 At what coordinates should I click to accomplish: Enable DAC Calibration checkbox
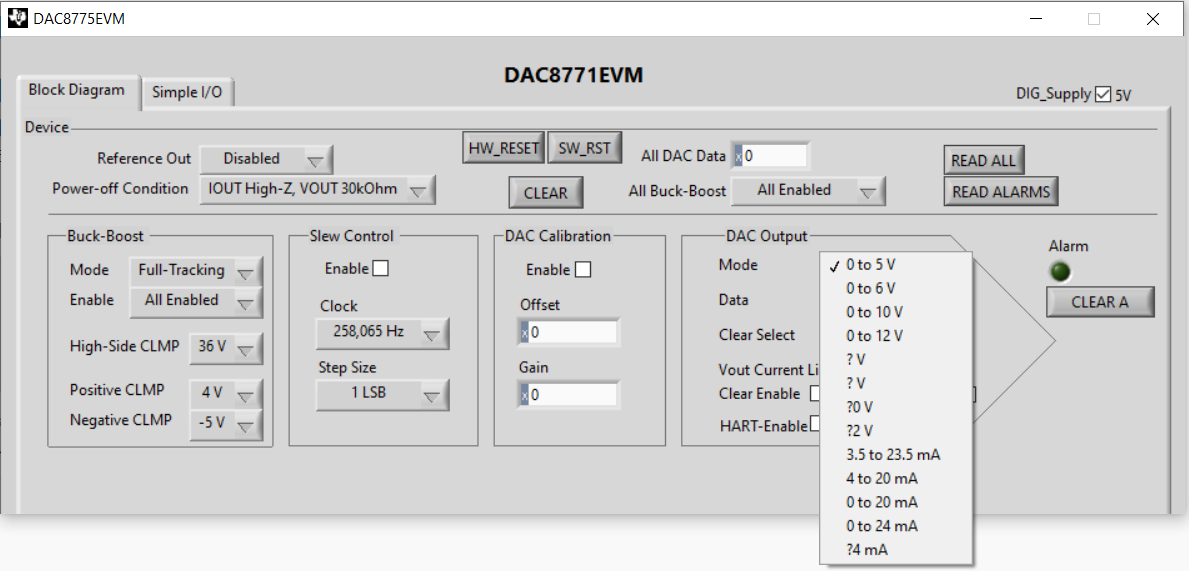[583, 269]
